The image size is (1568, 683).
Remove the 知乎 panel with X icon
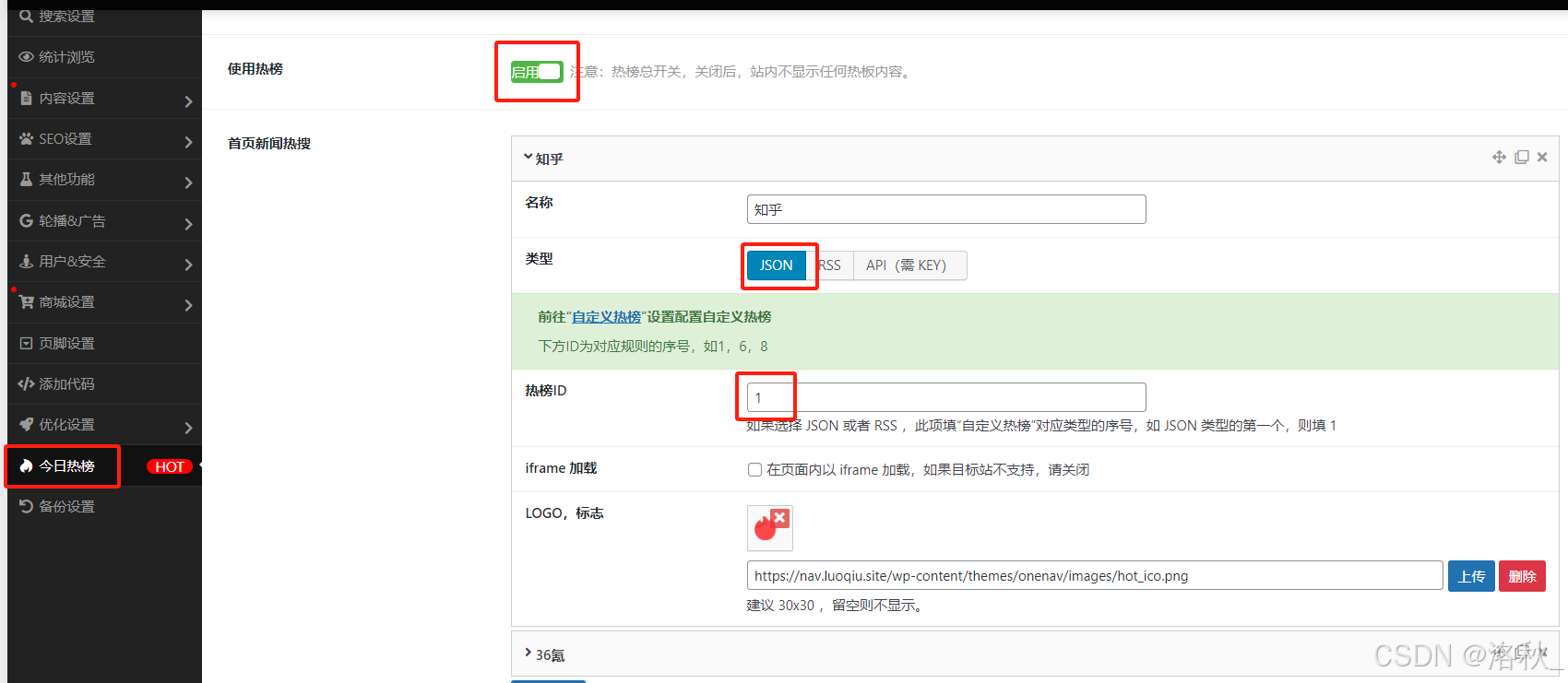point(1542,158)
